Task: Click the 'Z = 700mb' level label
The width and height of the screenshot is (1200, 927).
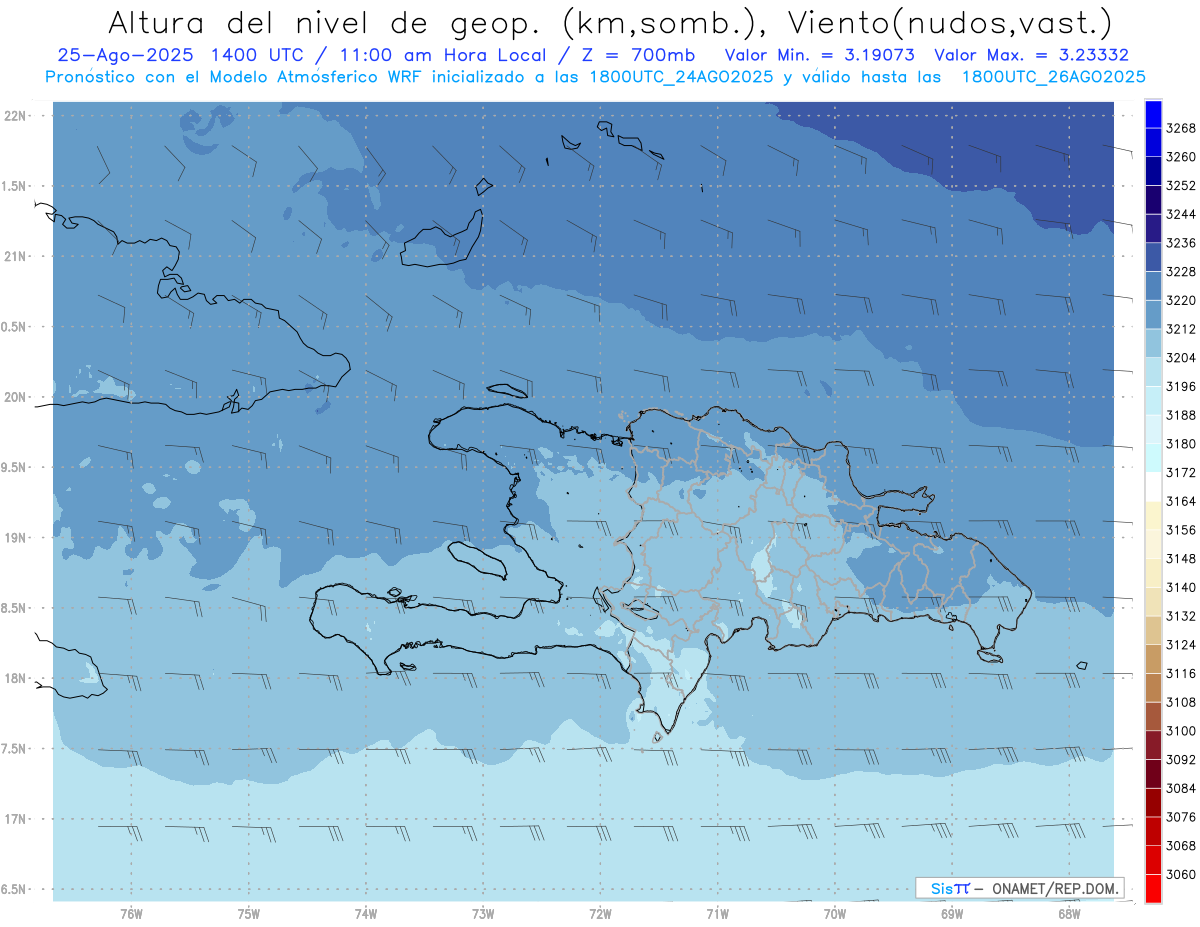Action: click(639, 55)
